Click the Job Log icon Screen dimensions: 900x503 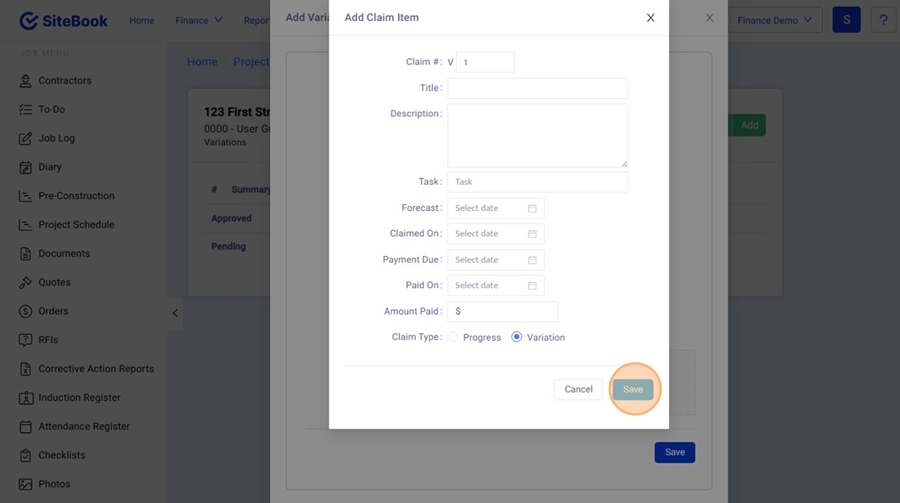point(25,139)
